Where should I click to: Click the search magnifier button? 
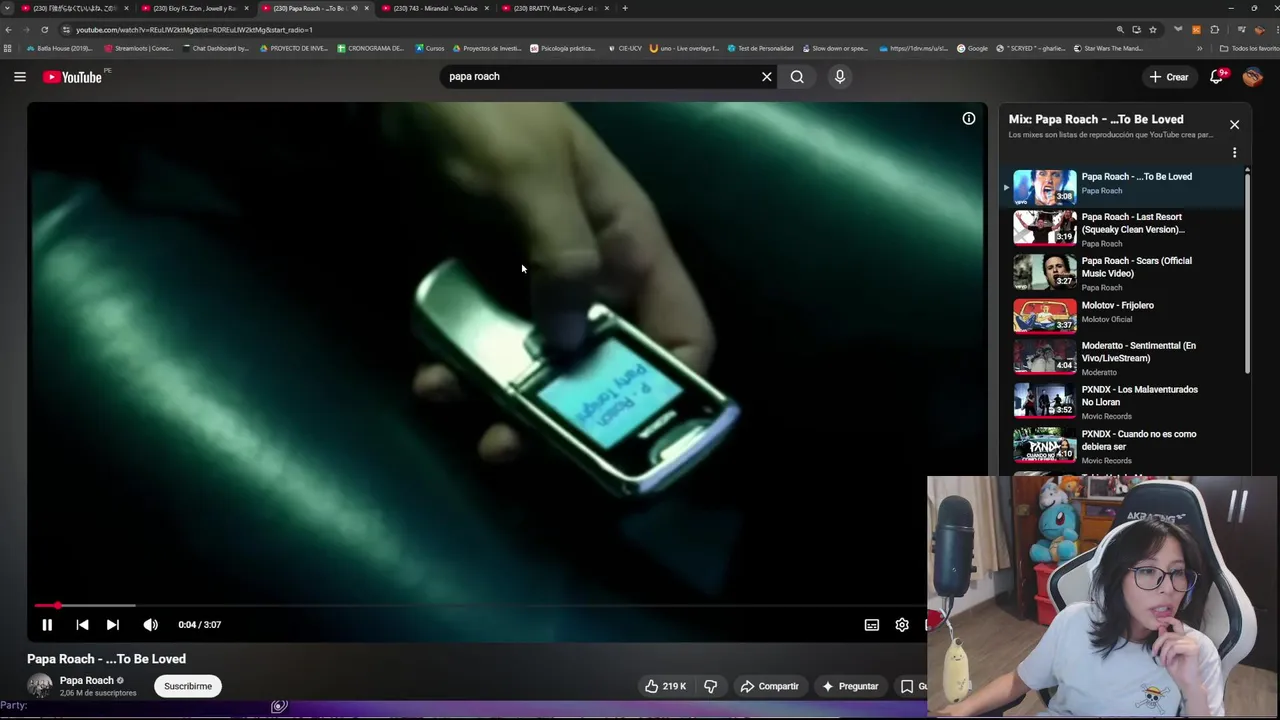click(797, 76)
